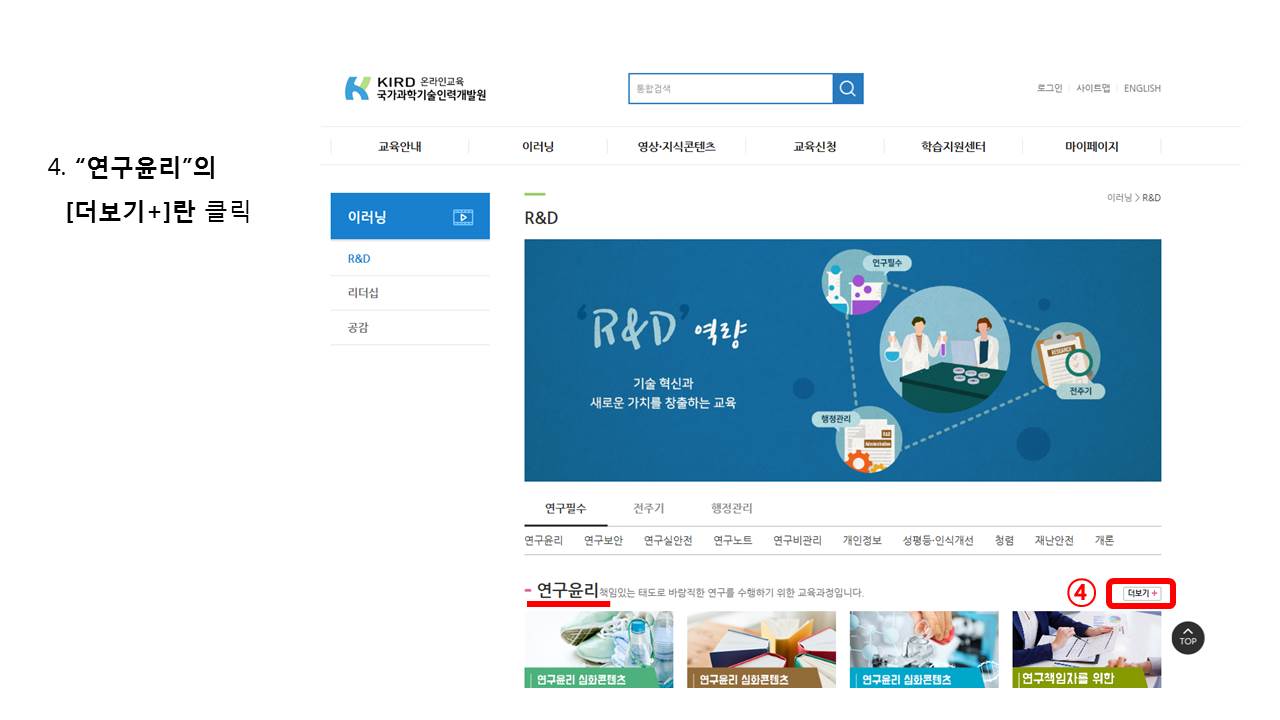Screen dimensions: 1280x720
Task: Open the 연구책임자를 위한 course thumbnail
Action: coord(1086,649)
